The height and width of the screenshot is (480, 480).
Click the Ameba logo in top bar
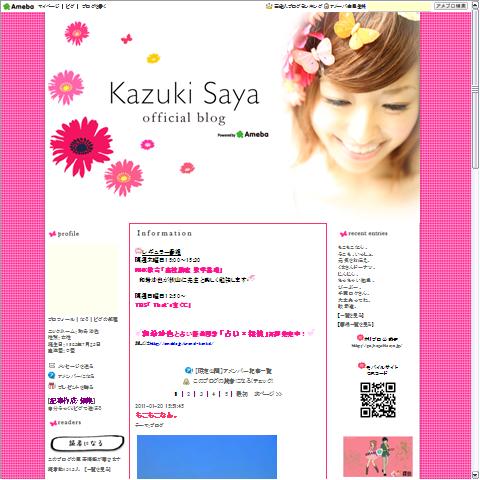tap(18, 6)
